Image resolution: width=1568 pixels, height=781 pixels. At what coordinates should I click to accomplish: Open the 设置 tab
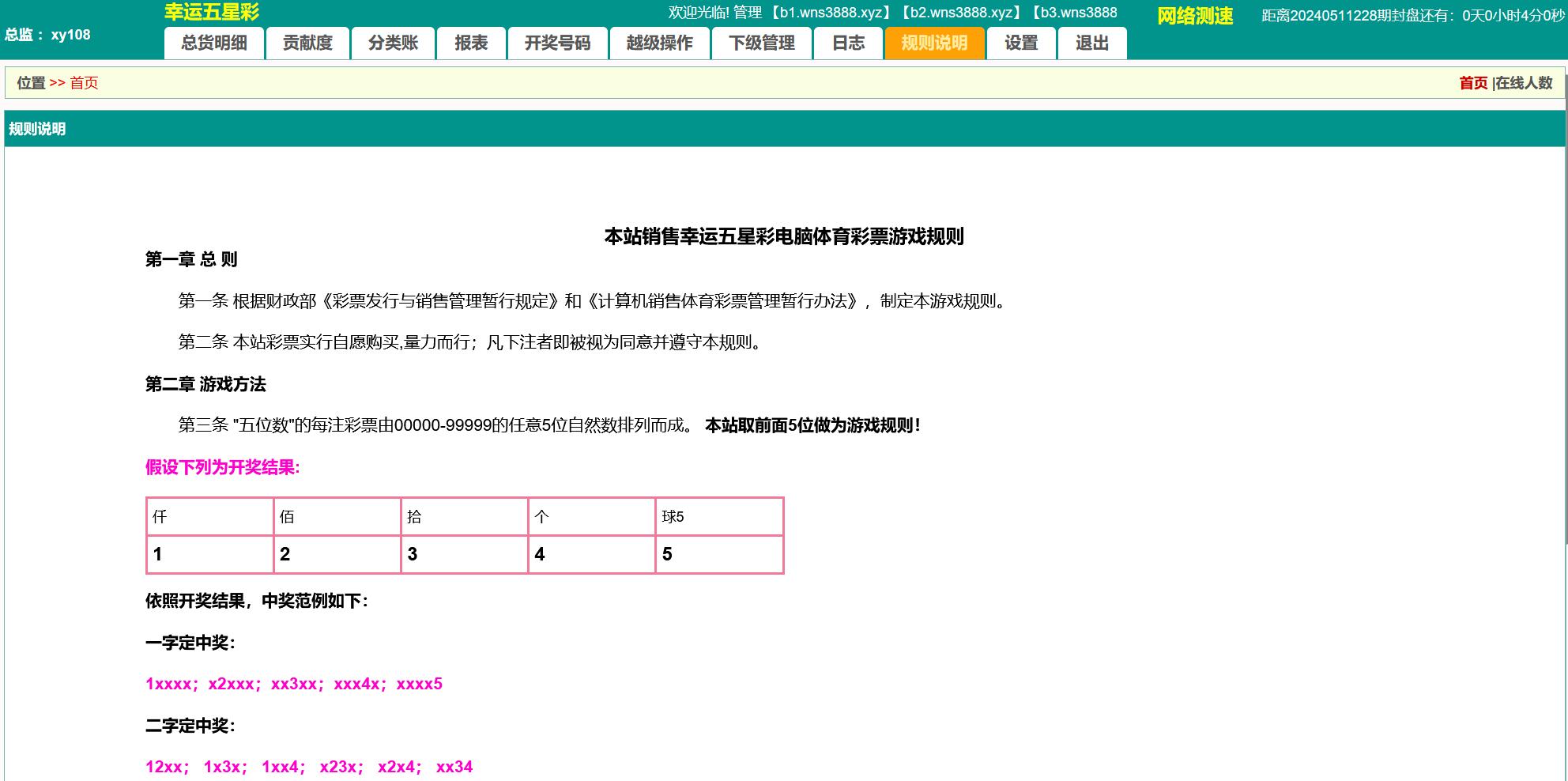[1021, 43]
